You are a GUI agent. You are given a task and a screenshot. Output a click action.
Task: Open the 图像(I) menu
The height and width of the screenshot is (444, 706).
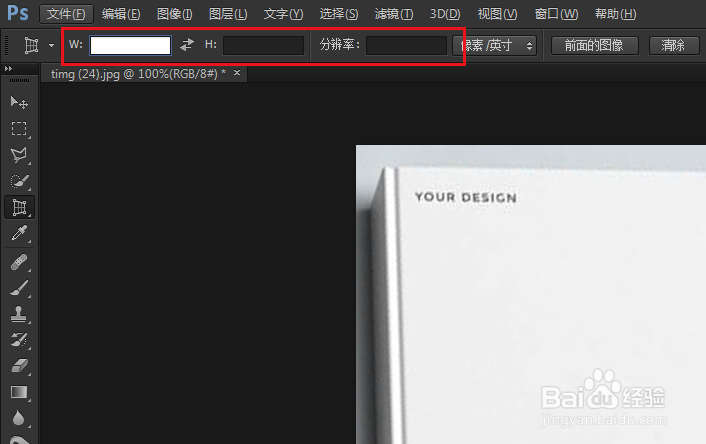[175, 14]
